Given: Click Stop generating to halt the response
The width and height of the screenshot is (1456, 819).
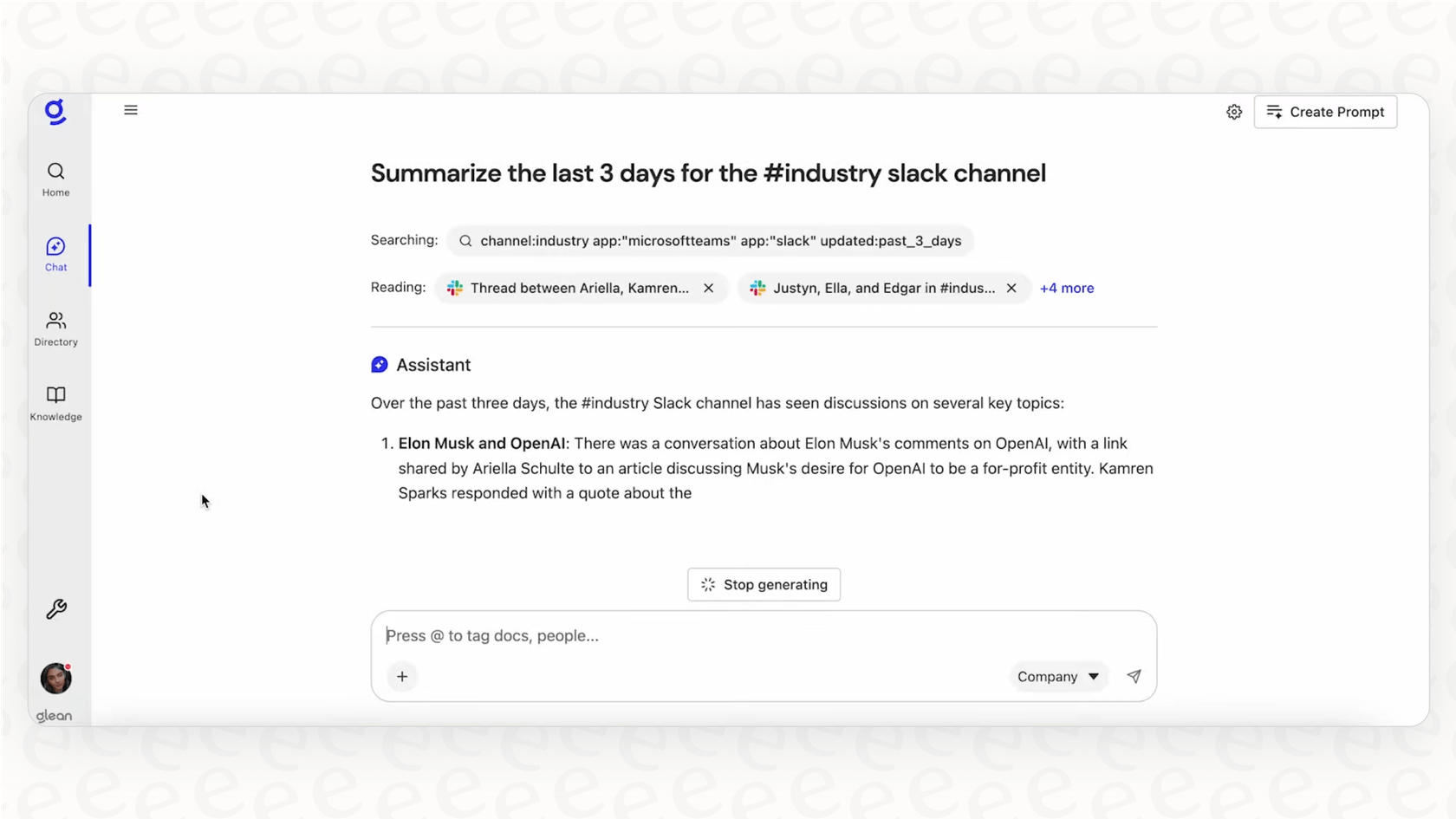Looking at the screenshot, I should coord(764,584).
